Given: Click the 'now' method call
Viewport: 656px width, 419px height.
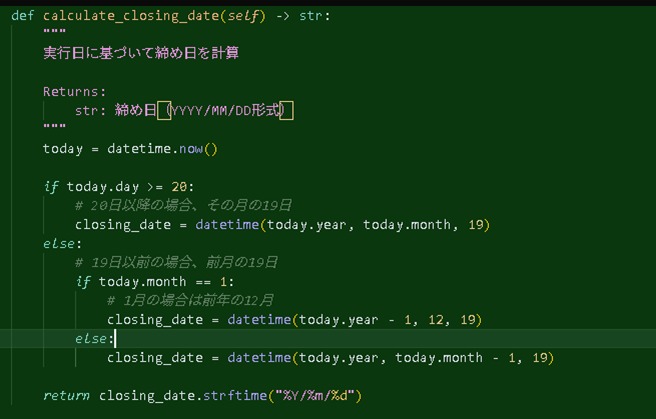Looking at the screenshot, I should (191, 149).
